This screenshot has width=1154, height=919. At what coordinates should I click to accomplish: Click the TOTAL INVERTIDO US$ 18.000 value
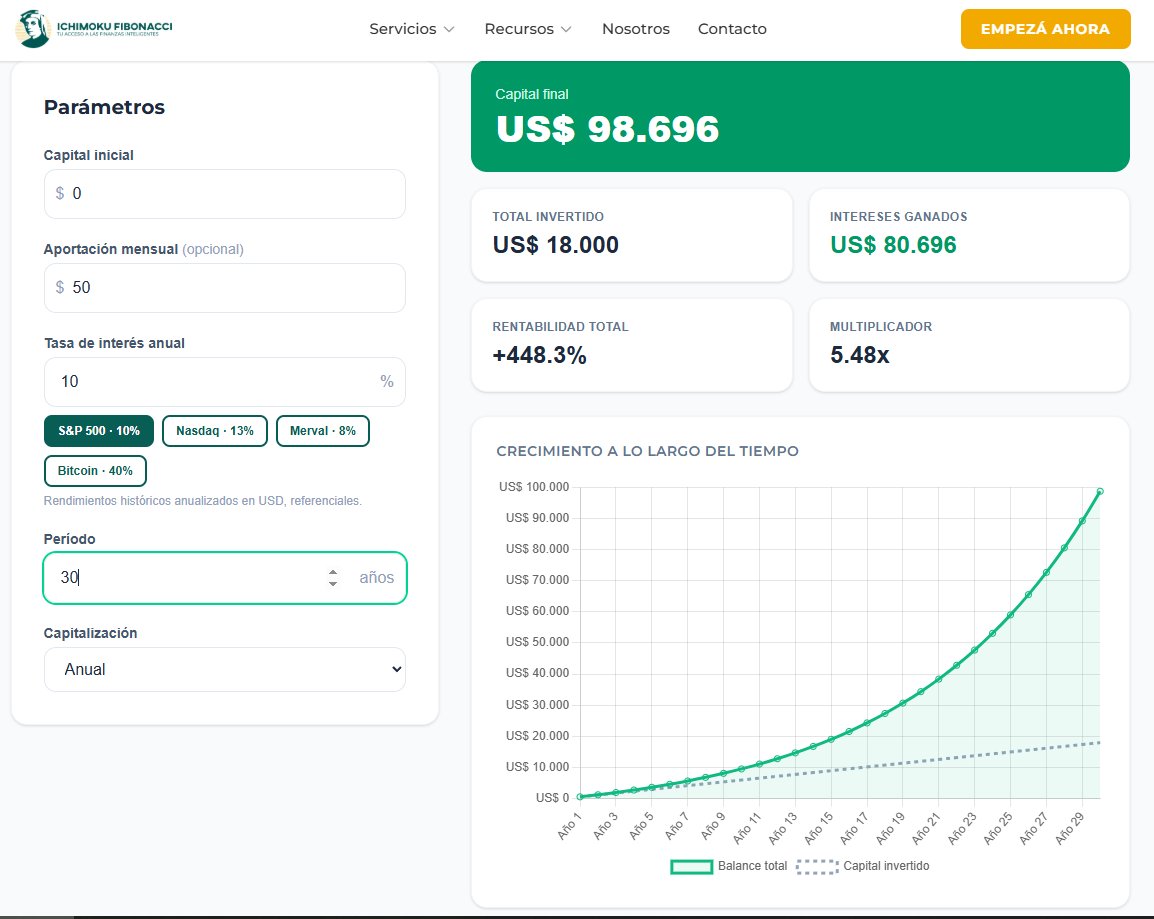coord(556,245)
